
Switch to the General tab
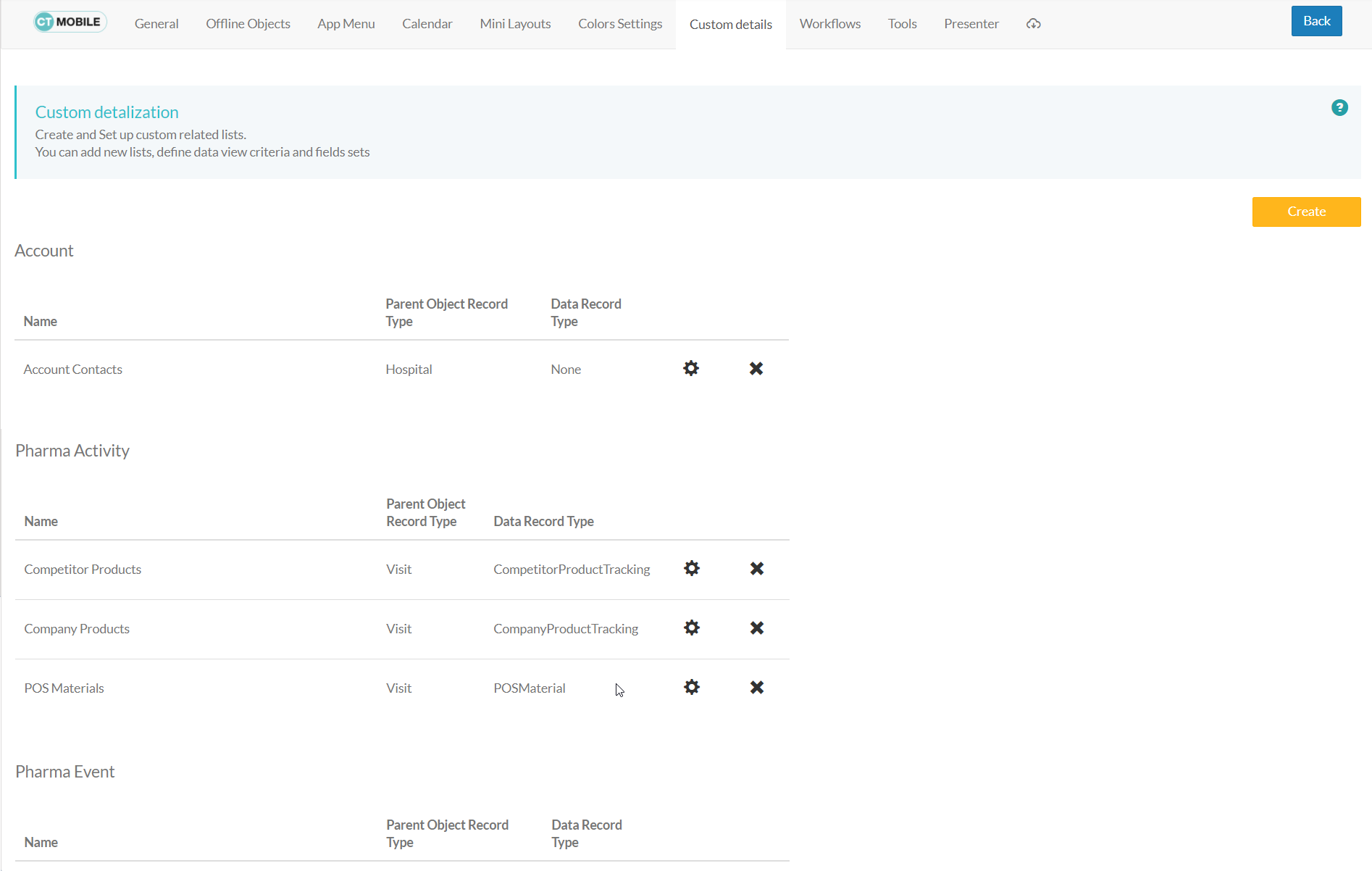[x=156, y=24]
